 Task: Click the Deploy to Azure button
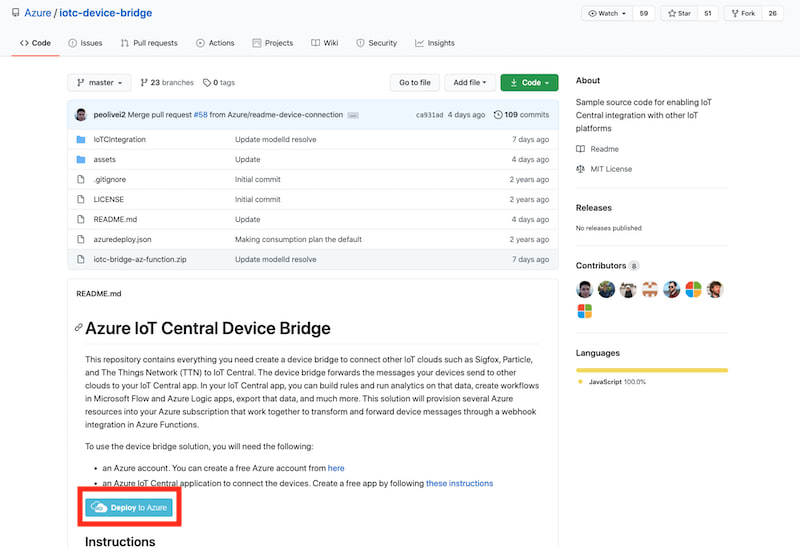(129, 508)
